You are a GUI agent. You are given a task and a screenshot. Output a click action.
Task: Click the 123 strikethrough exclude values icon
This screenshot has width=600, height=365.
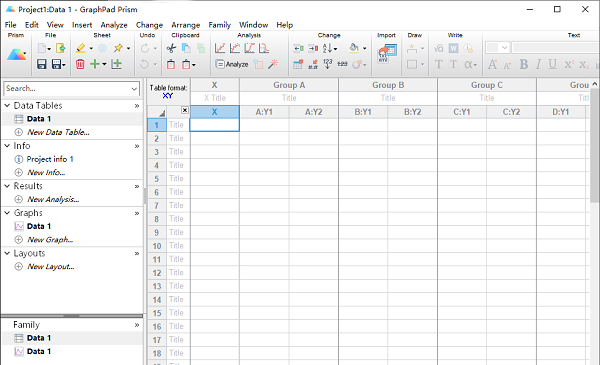[342, 64]
